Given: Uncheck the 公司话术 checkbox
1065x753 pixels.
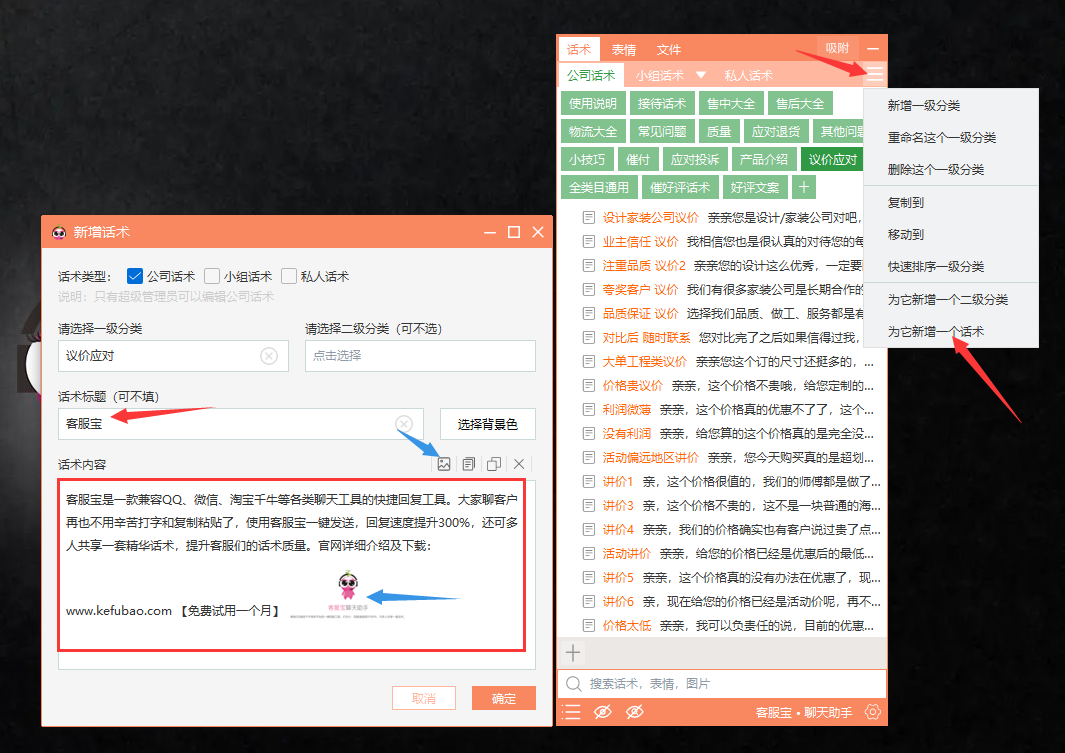Looking at the screenshot, I should [x=134, y=276].
